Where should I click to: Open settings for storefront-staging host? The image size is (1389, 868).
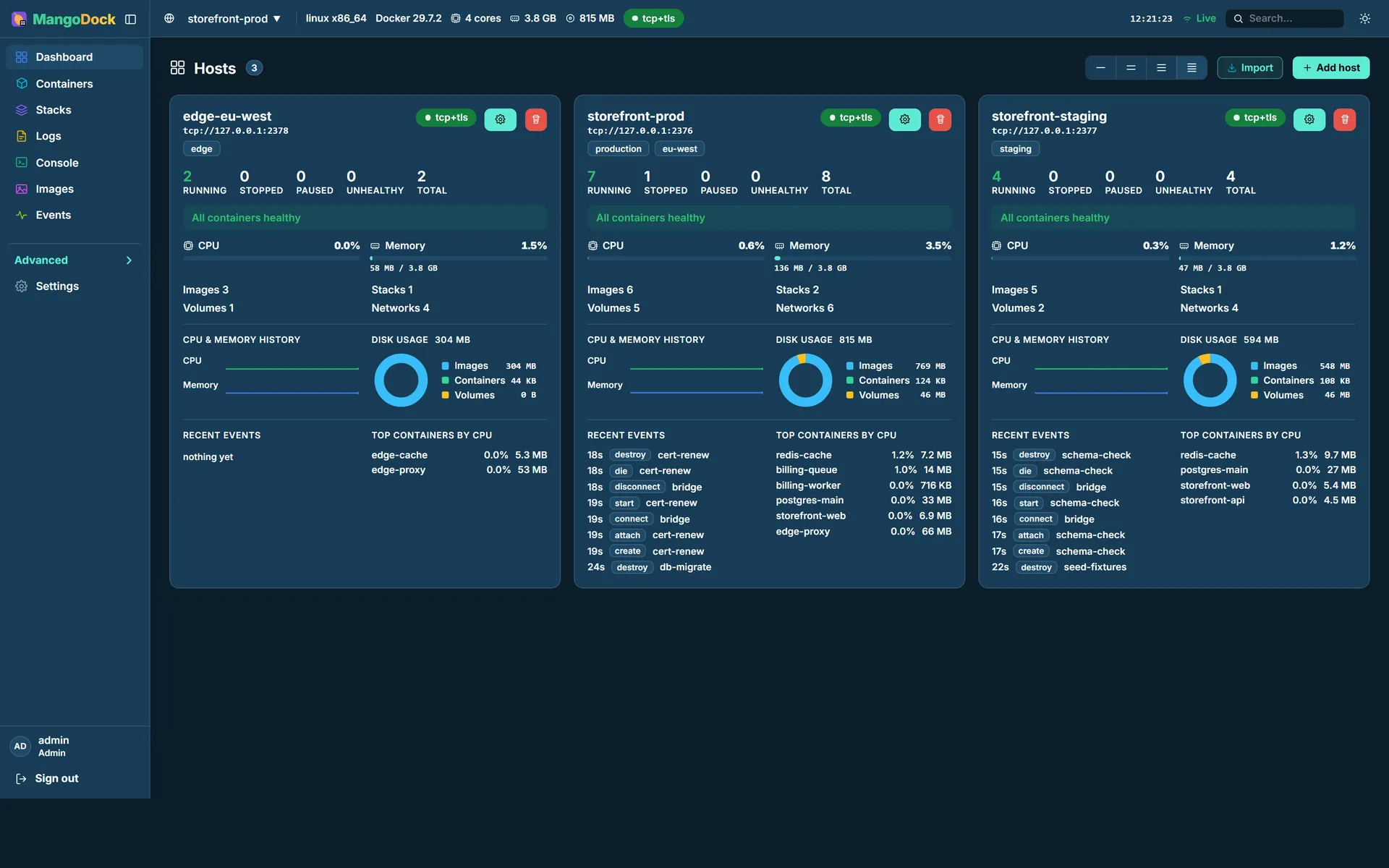pos(1309,119)
